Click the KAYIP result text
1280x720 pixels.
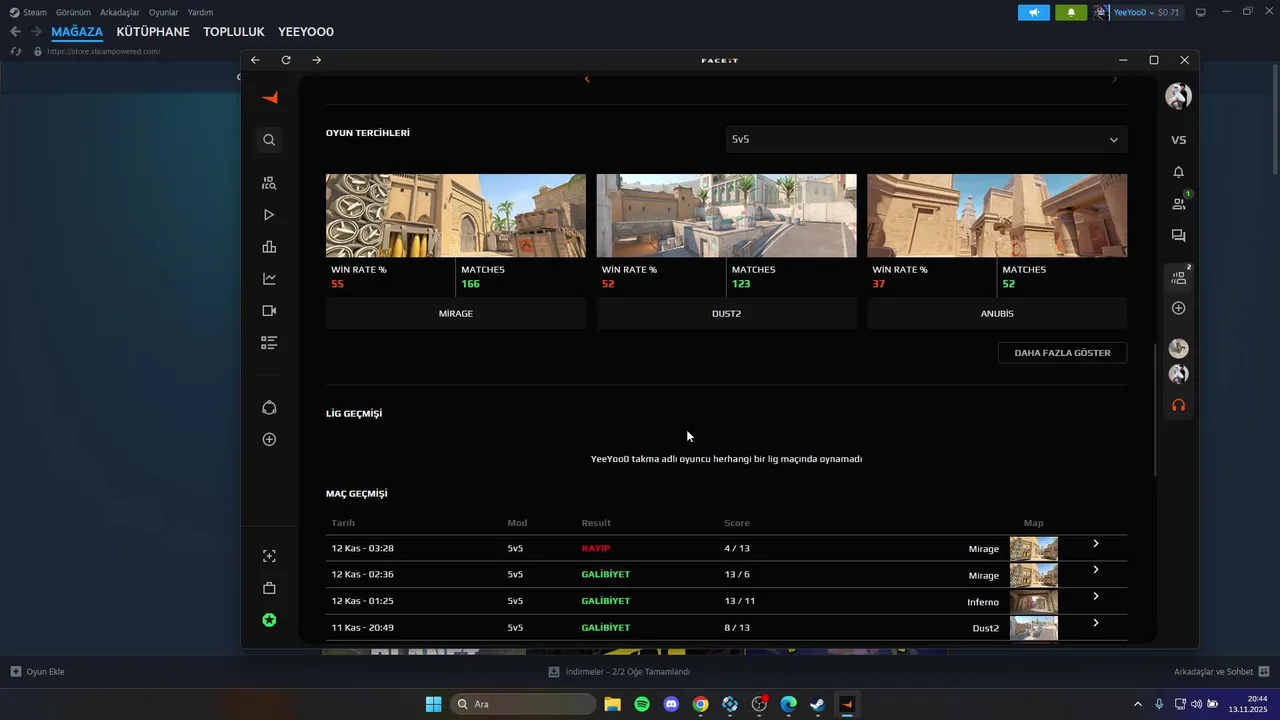point(596,548)
